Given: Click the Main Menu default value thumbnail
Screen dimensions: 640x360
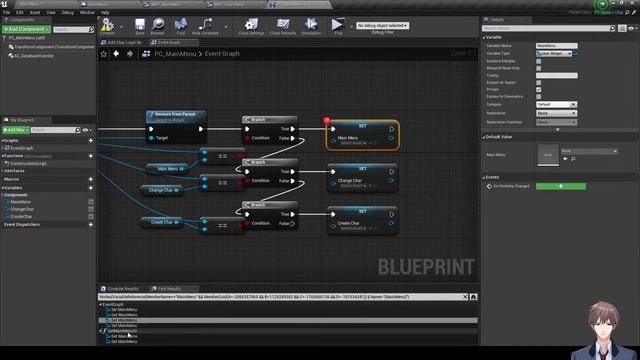Looking at the screenshot, I should [x=548, y=155].
